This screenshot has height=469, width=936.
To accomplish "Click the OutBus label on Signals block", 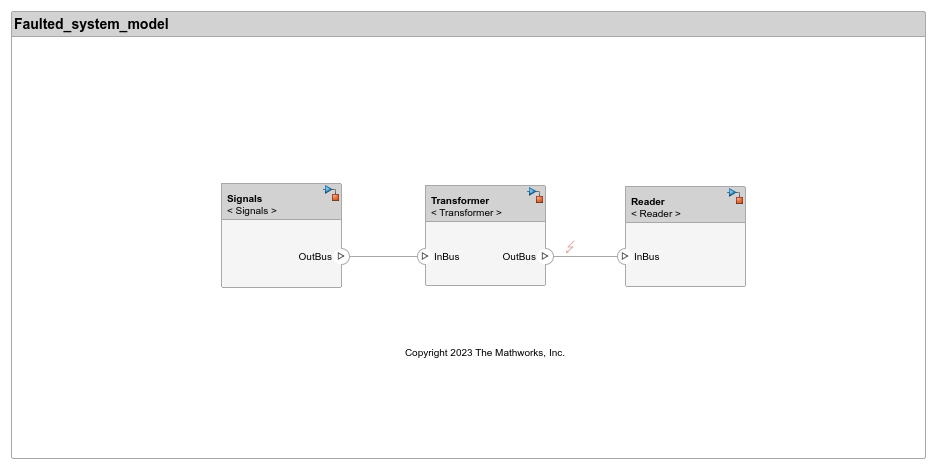I will coord(315,257).
